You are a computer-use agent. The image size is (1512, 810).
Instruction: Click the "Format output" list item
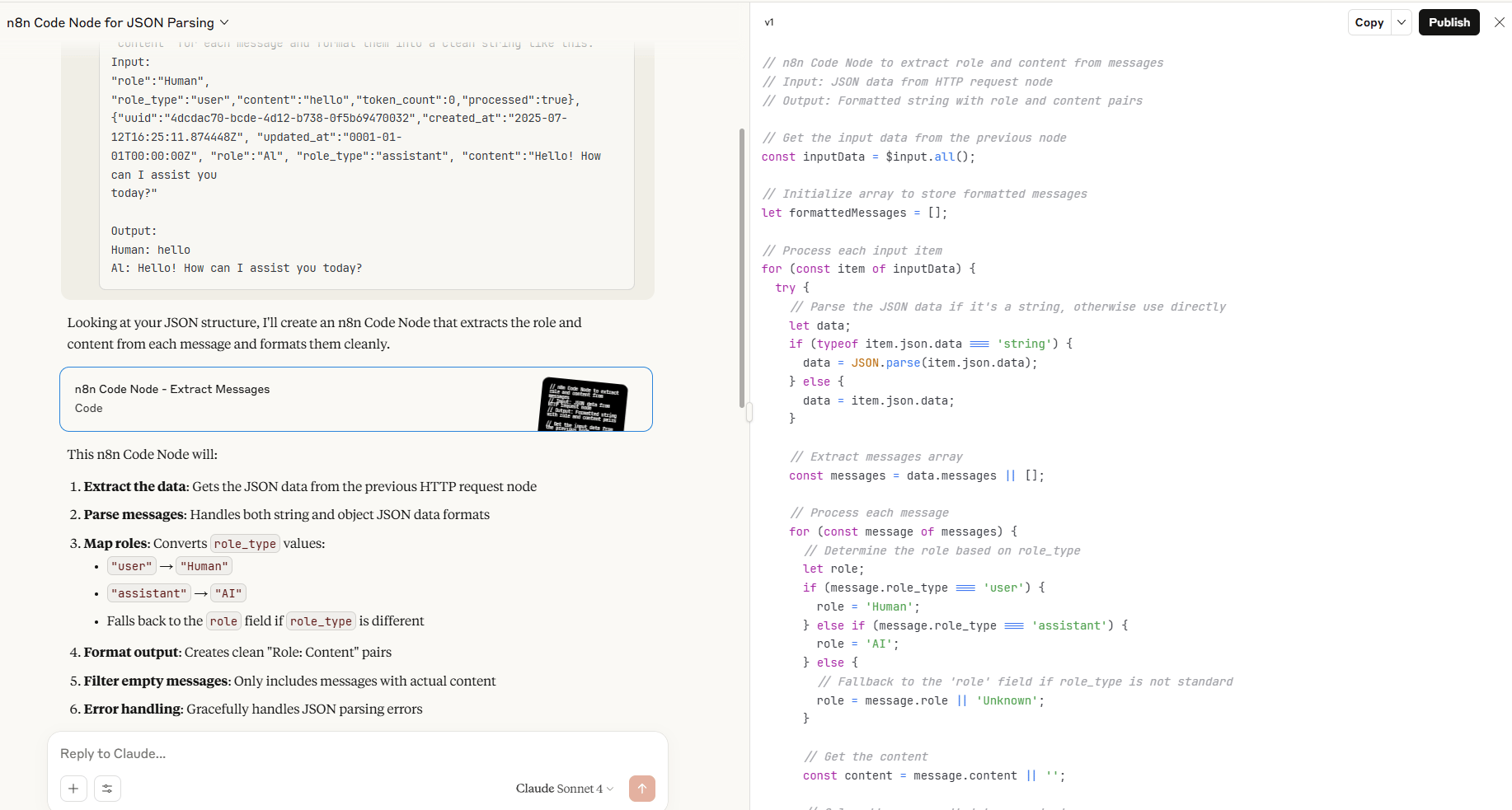237,652
